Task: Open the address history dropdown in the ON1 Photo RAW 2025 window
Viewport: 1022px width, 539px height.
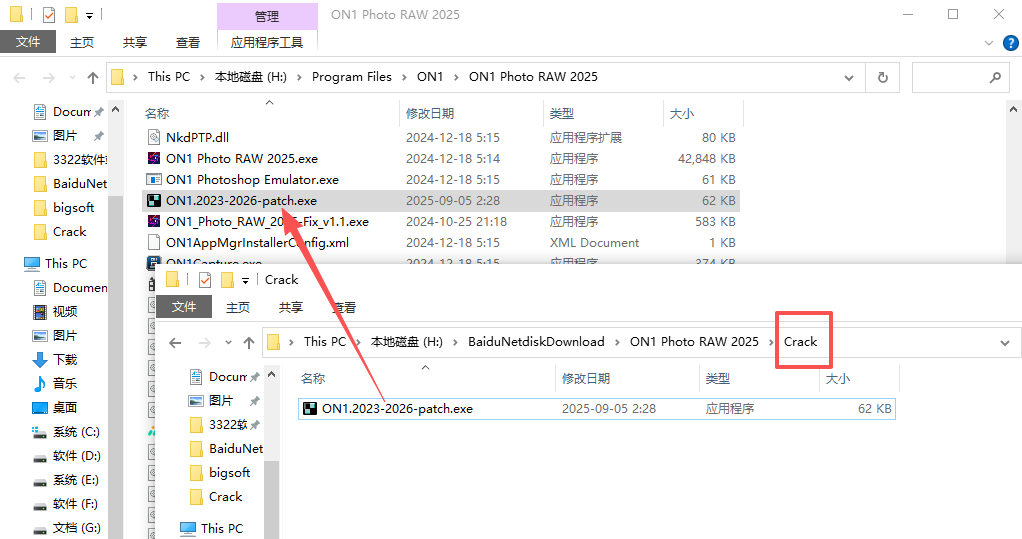Action: pos(849,78)
